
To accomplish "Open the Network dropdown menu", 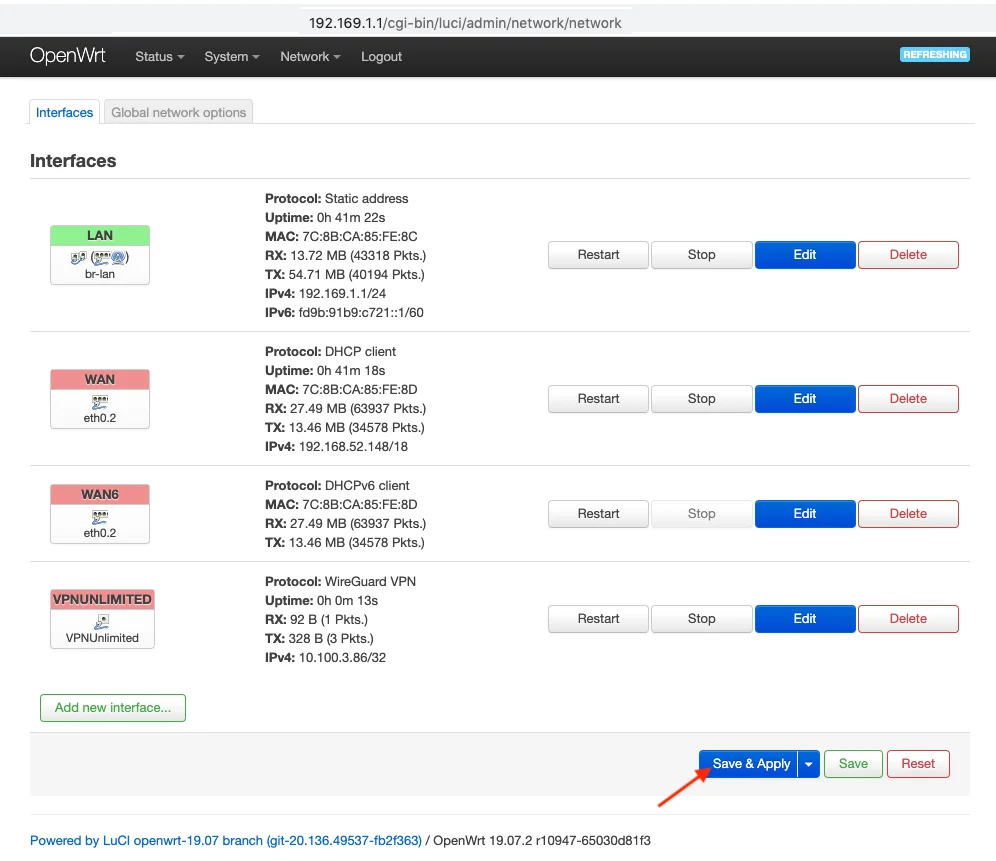I will (x=310, y=57).
